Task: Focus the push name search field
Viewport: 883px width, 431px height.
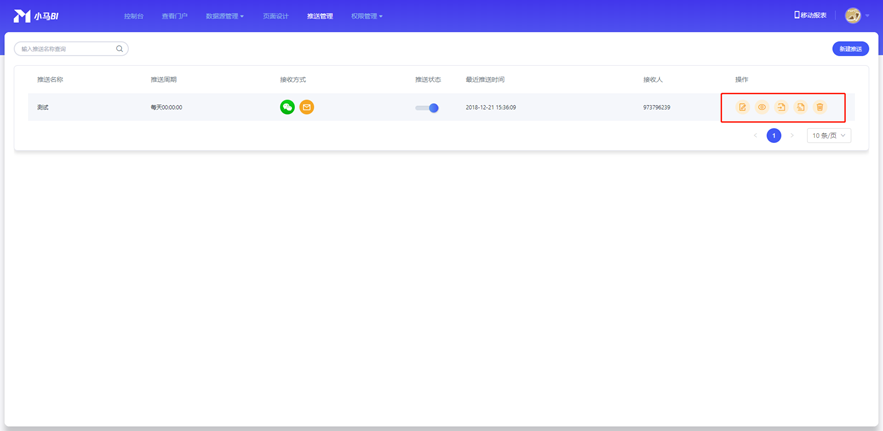Action: pos(65,49)
